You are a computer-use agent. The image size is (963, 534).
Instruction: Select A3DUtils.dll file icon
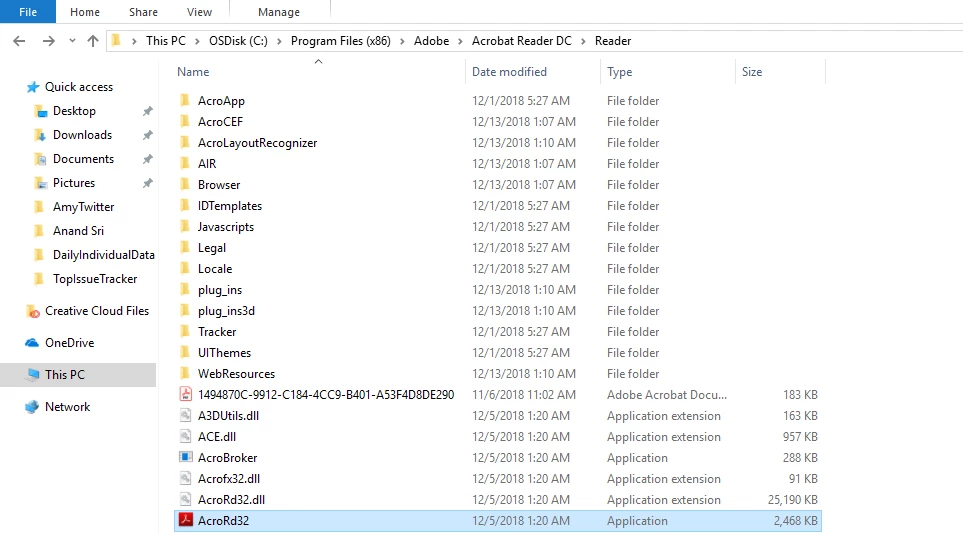(185, 415)
